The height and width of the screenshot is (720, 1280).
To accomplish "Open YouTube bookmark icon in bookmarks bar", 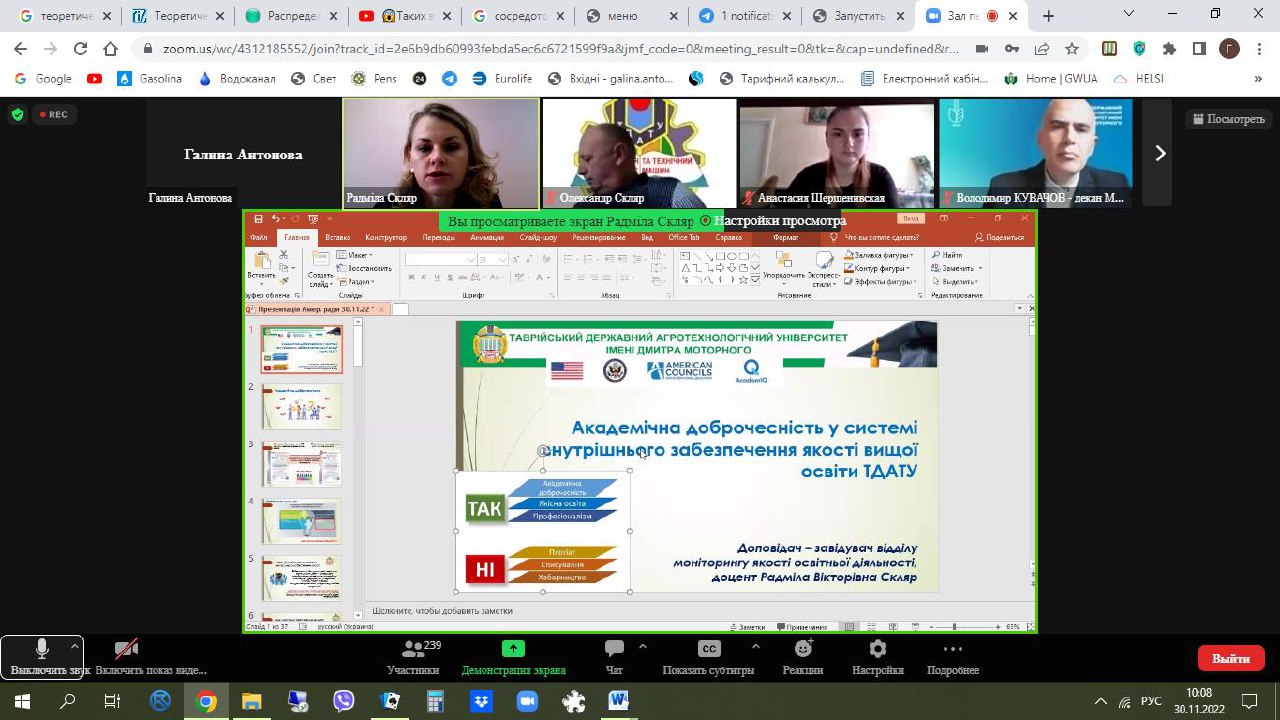I will 94,79.
